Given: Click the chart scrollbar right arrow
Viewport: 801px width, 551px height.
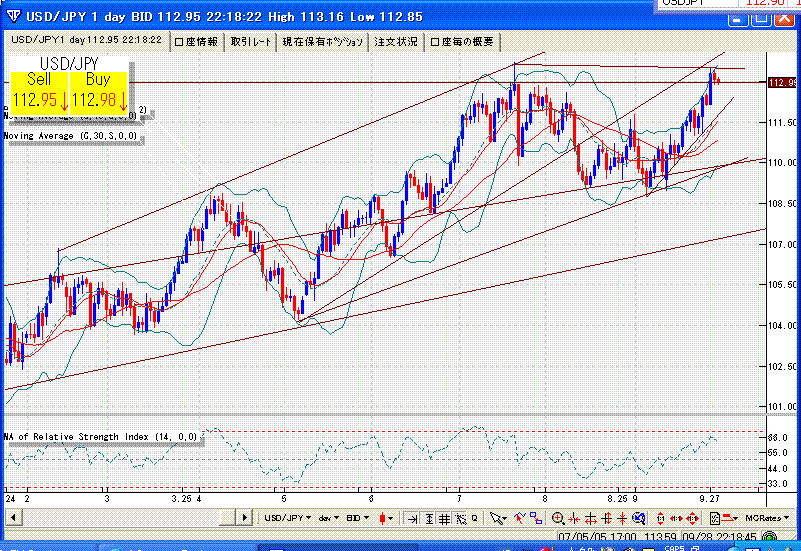Looking at the screenshot, I should 243,518.
